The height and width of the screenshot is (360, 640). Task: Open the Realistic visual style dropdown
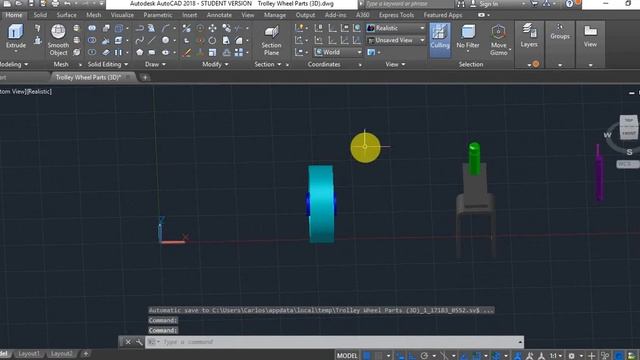(396, 28)
